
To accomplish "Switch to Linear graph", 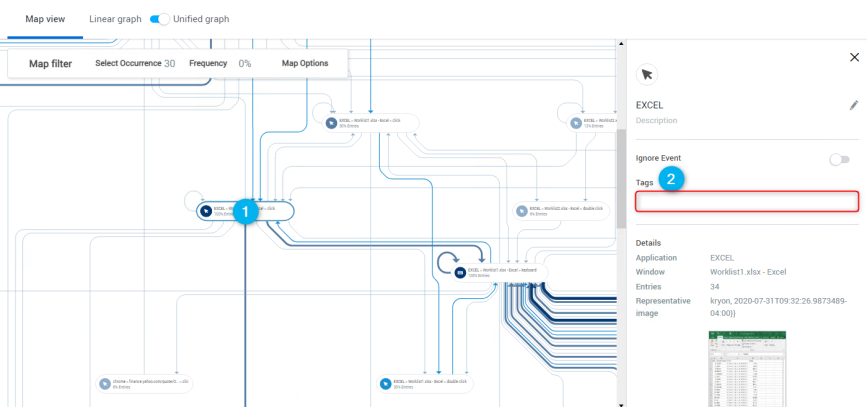I will 116,19.
